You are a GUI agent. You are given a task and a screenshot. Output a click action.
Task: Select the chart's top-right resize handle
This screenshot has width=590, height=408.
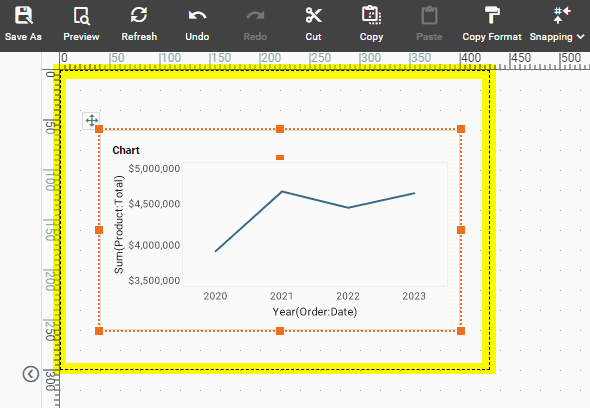click(461, 129)
